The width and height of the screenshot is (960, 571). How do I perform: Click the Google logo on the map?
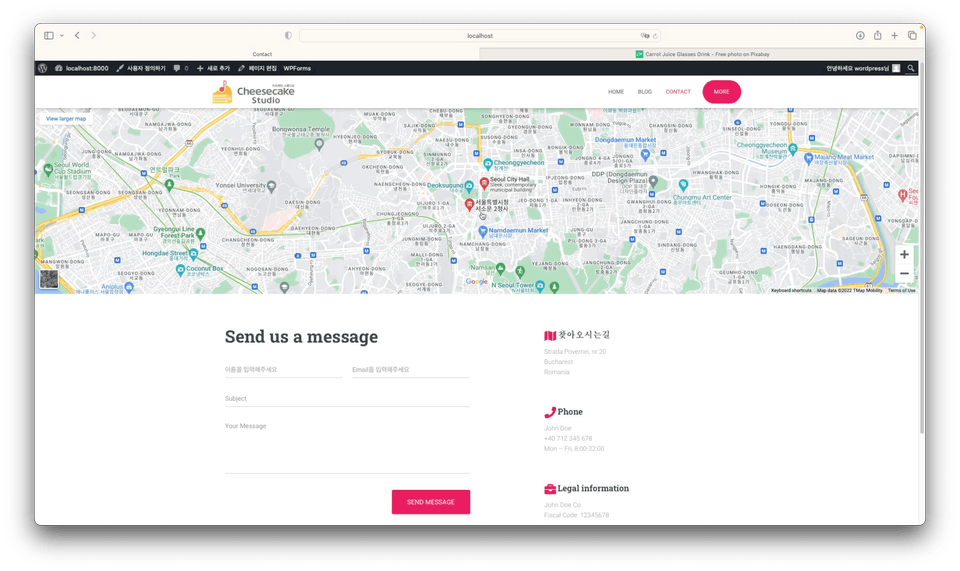pos(476,282)
